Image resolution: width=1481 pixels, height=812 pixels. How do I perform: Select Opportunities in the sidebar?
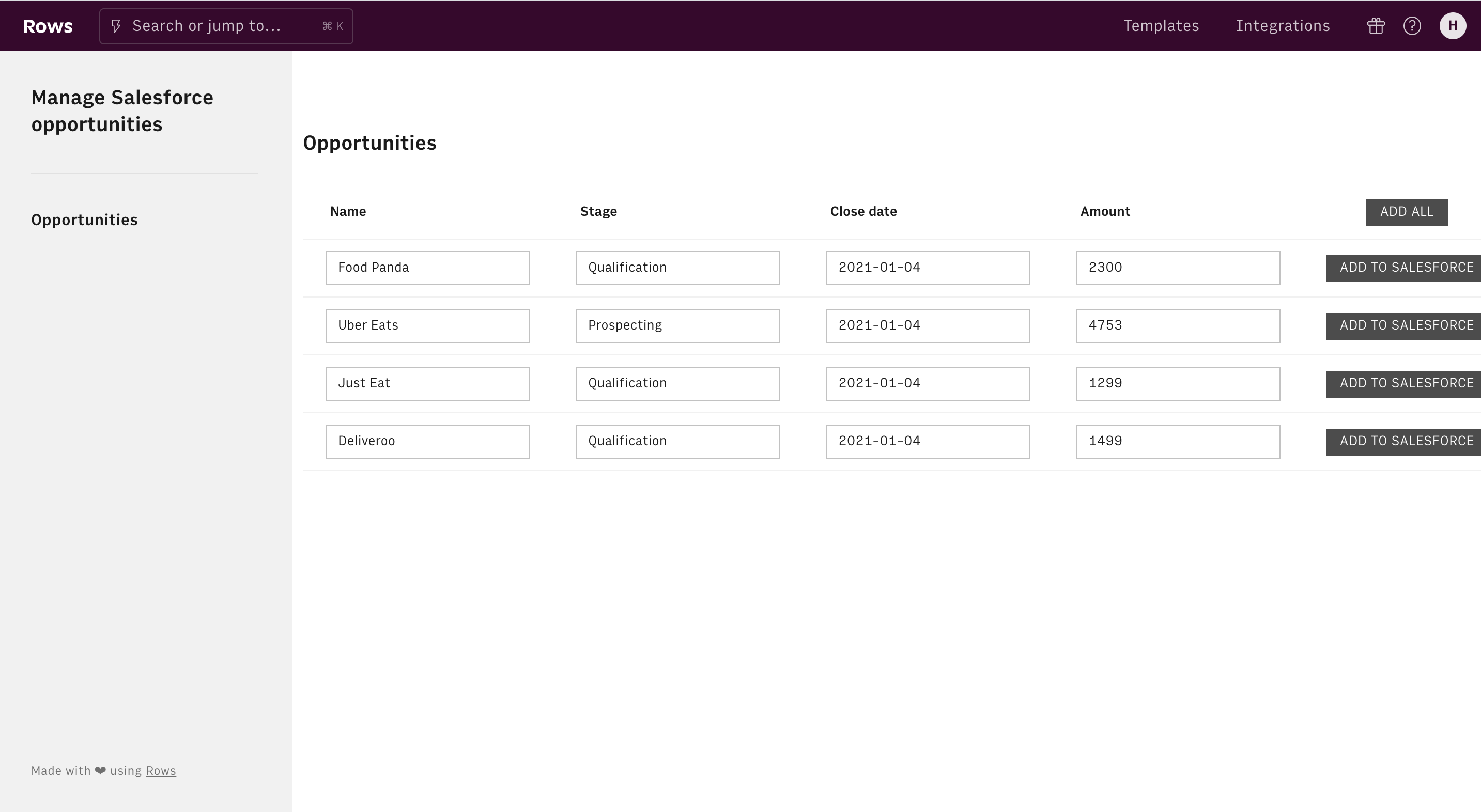coord(85,220)
